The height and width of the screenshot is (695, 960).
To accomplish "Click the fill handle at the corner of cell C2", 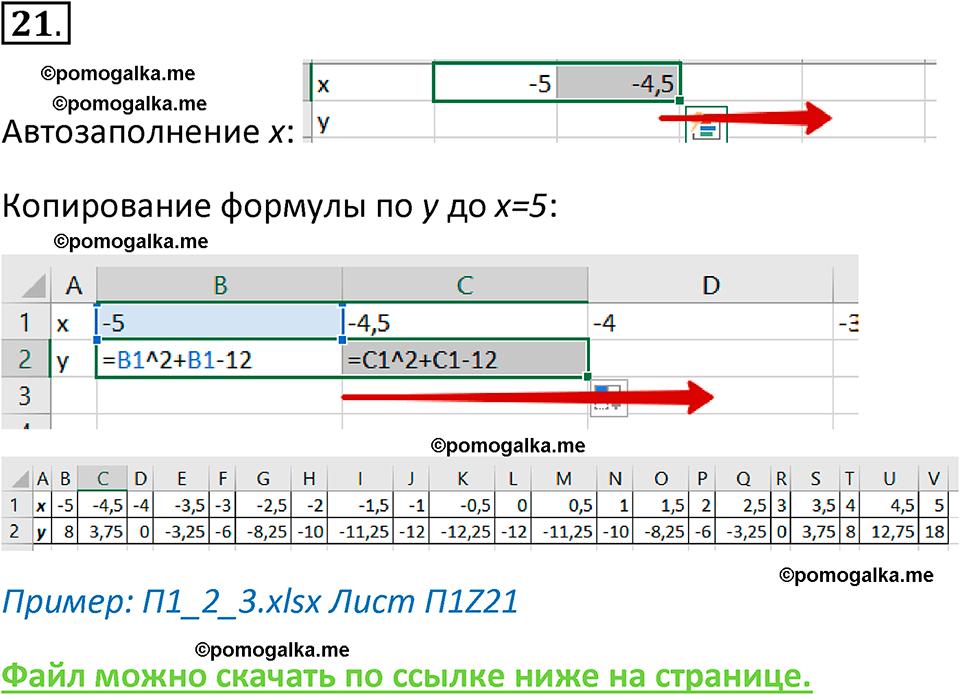I will pyautogui.click(x=588, y=376).
